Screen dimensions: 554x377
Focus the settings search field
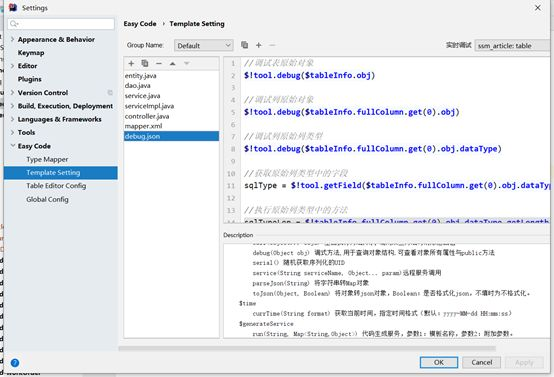(61, 24)
